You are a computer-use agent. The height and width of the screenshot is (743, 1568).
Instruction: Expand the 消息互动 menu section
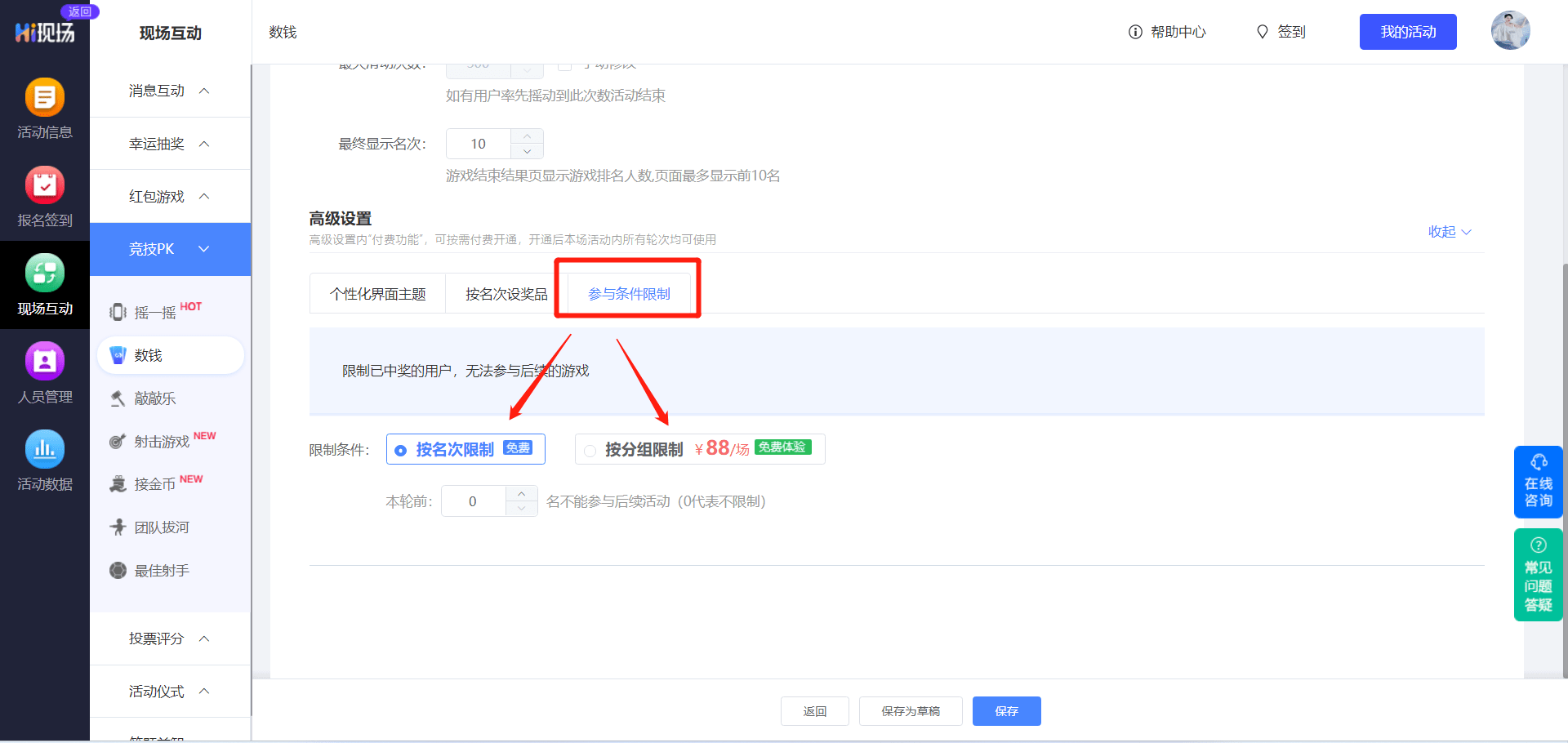[170, 91]
